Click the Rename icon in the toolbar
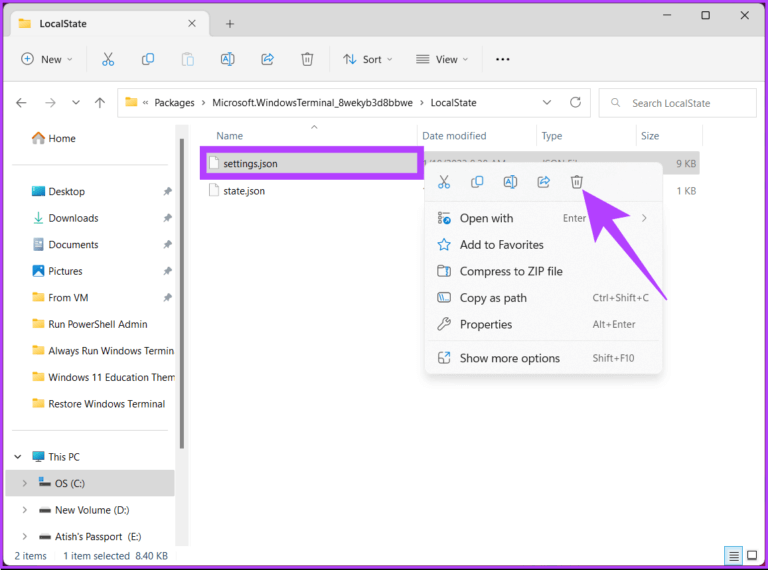Viewport: 768px width, 570px height. click(x=227, y=59)
